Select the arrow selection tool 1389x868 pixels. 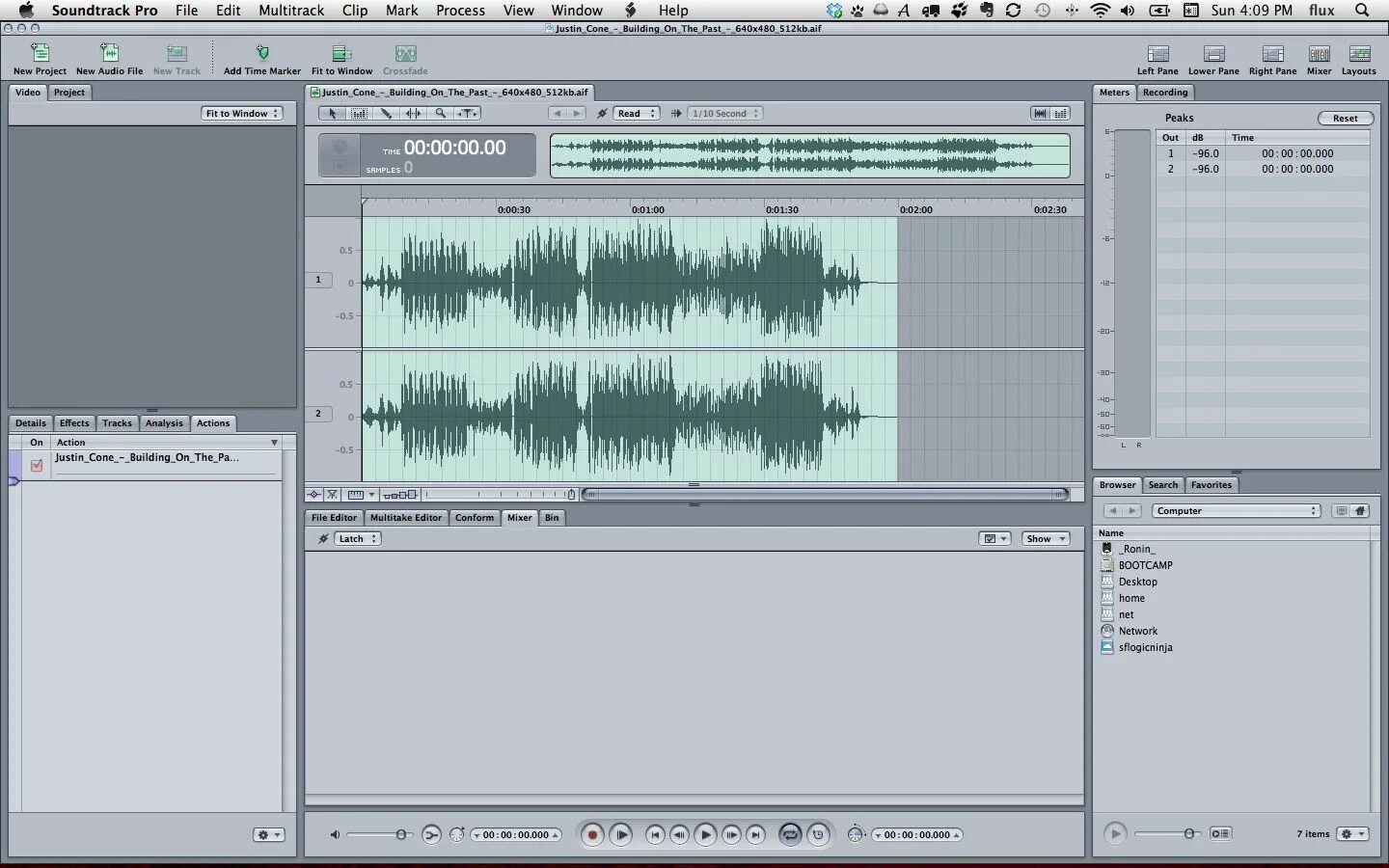[x=333, y=113]
